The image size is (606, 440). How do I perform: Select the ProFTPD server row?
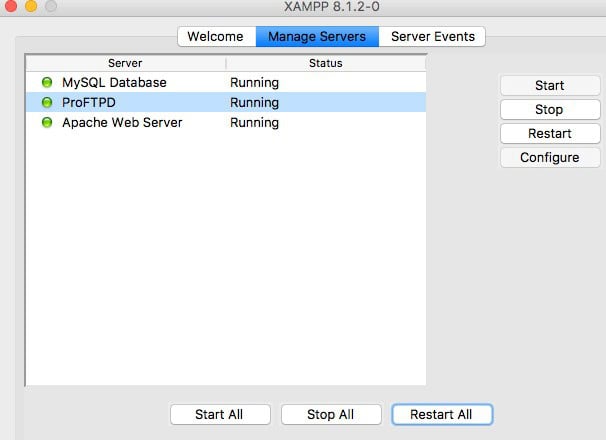tap(226, 102)
